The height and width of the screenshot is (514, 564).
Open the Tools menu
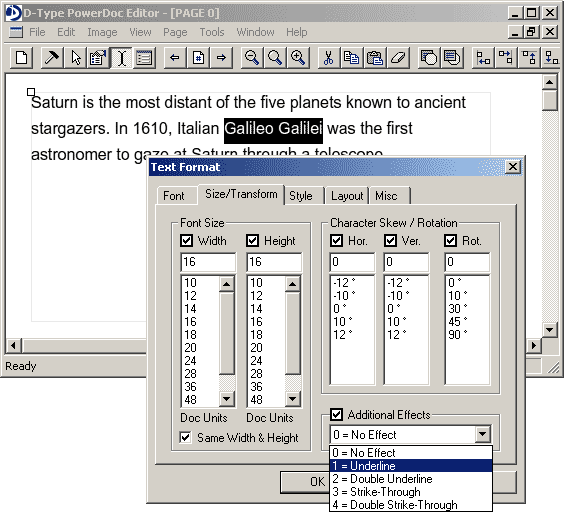212,32
